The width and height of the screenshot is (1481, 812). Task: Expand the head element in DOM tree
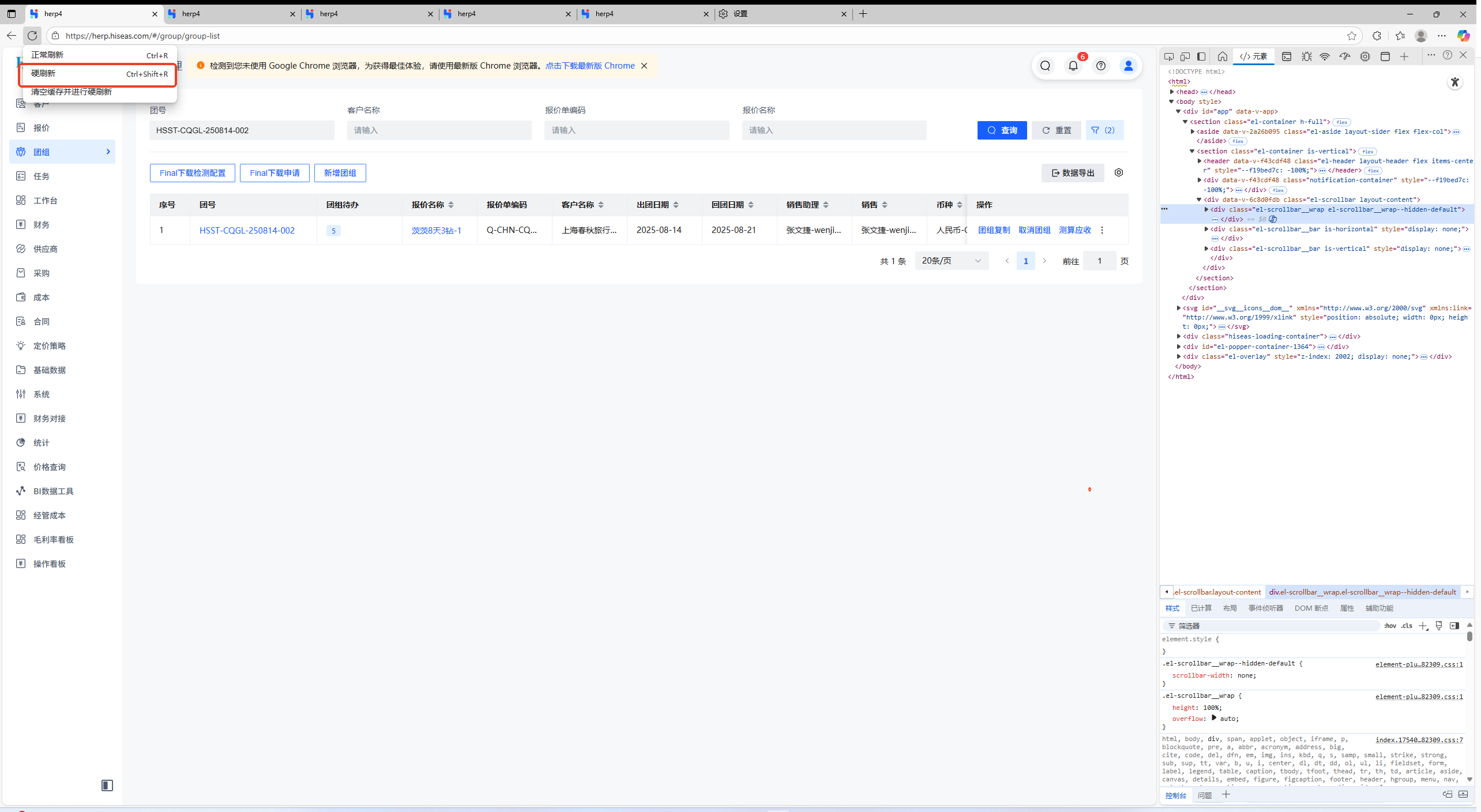point(1172,92)
